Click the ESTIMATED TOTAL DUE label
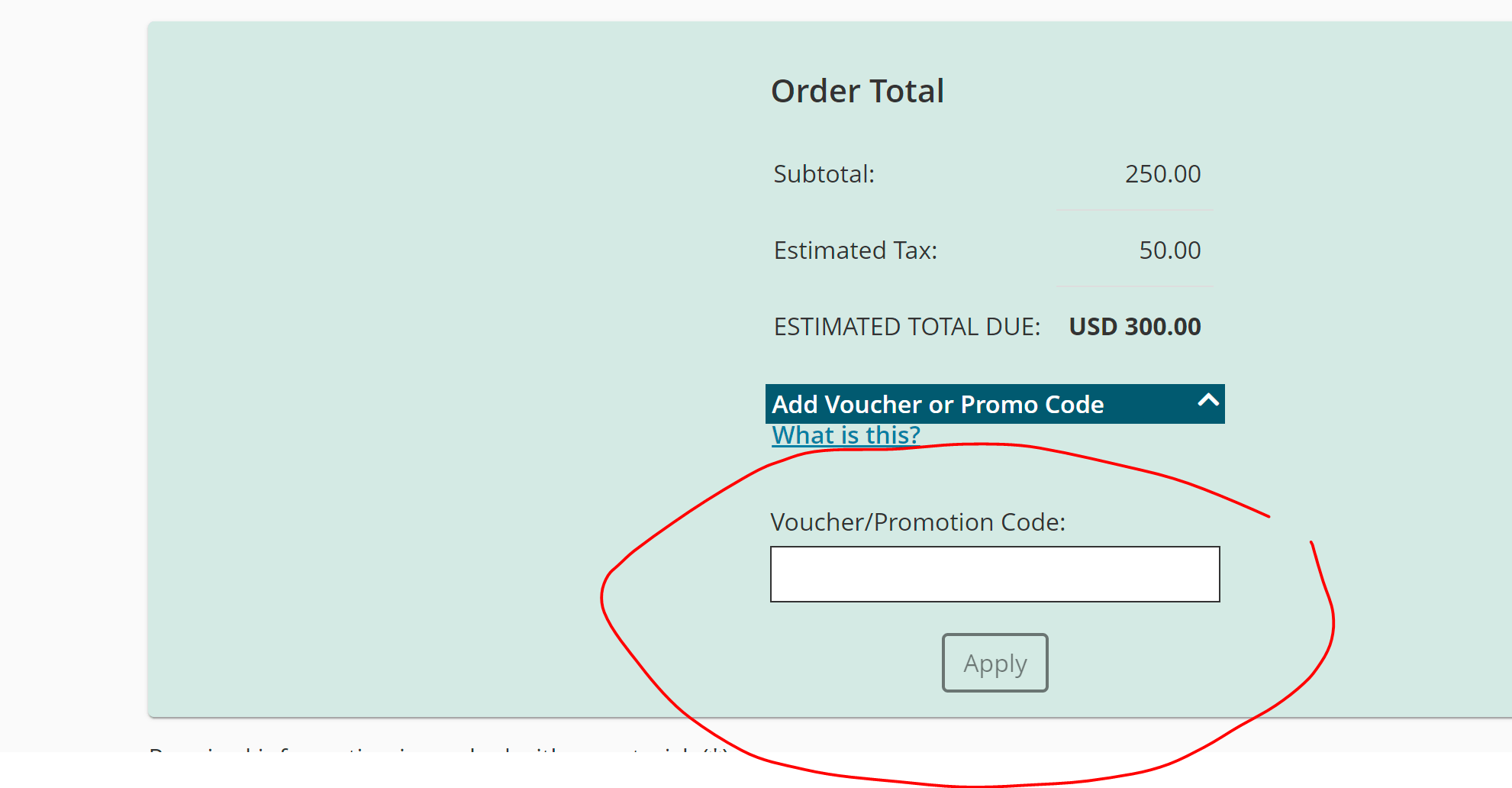1512x788 pixels. [908, 327]
